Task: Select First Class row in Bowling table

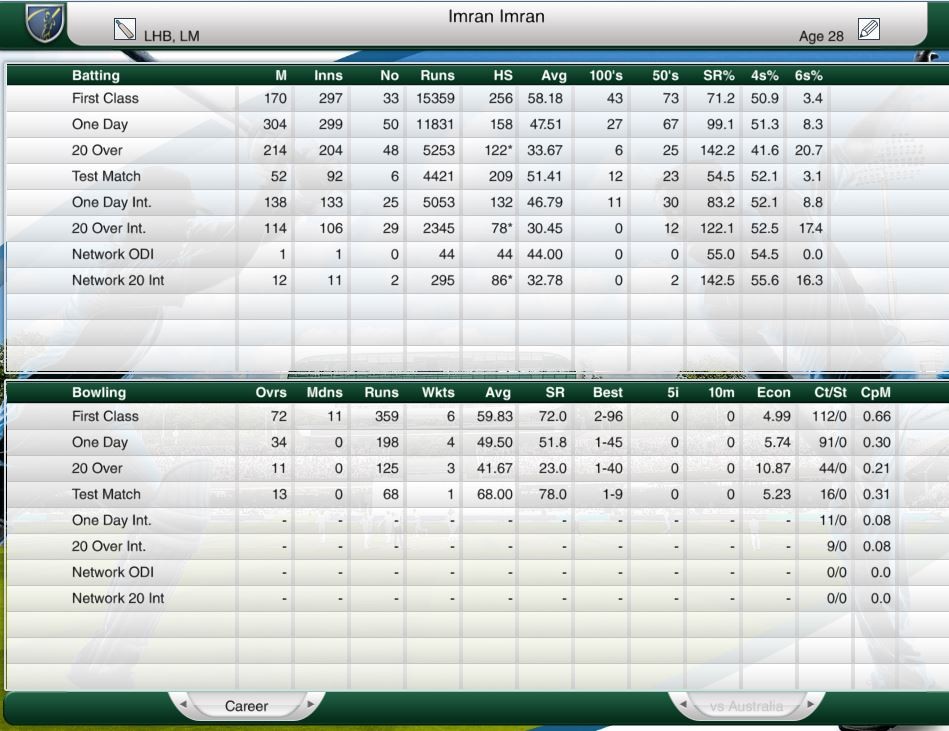Action: (x=478, y=416)
